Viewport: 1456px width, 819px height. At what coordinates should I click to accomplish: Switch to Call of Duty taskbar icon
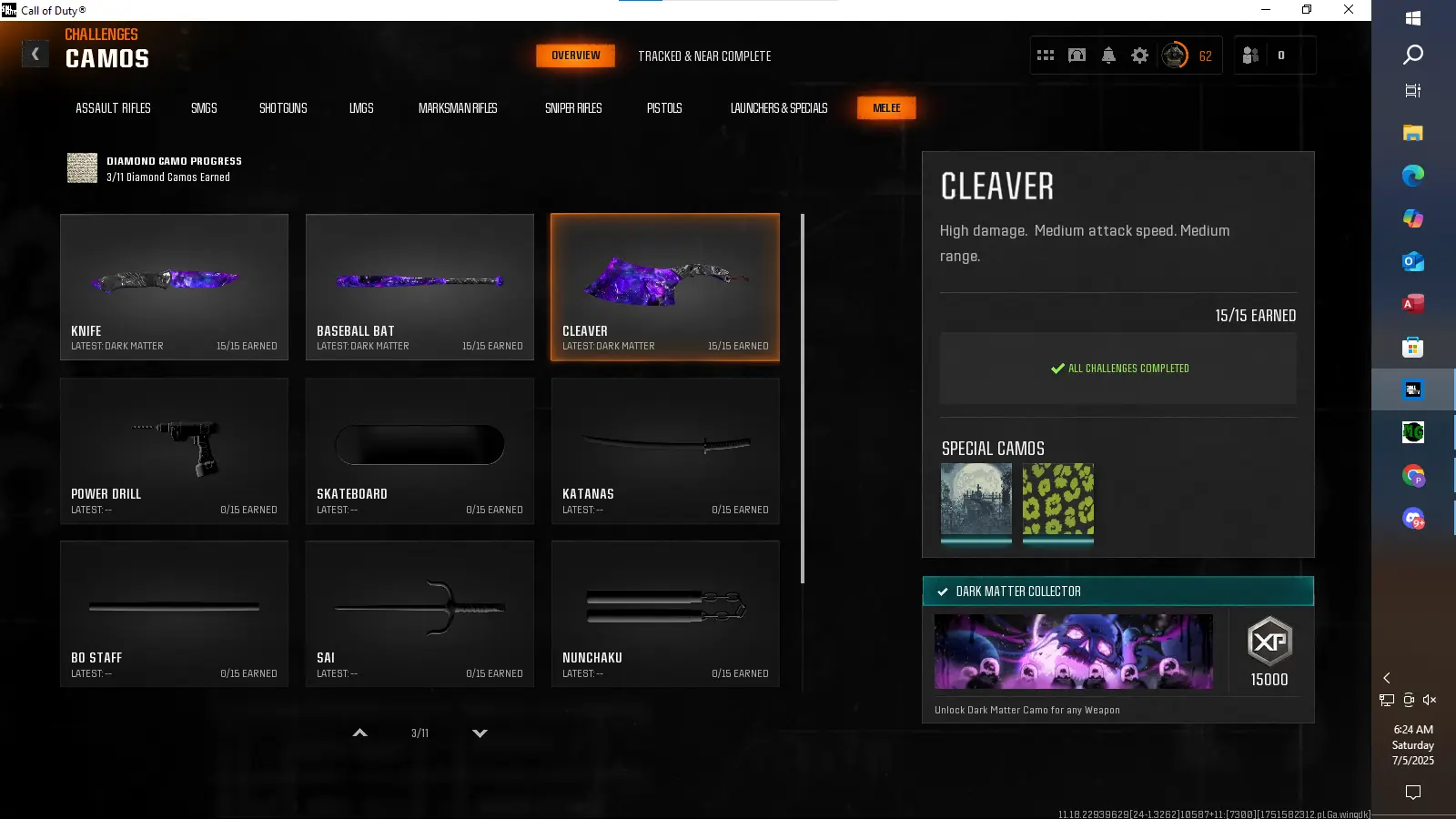tap(1413, 389)
